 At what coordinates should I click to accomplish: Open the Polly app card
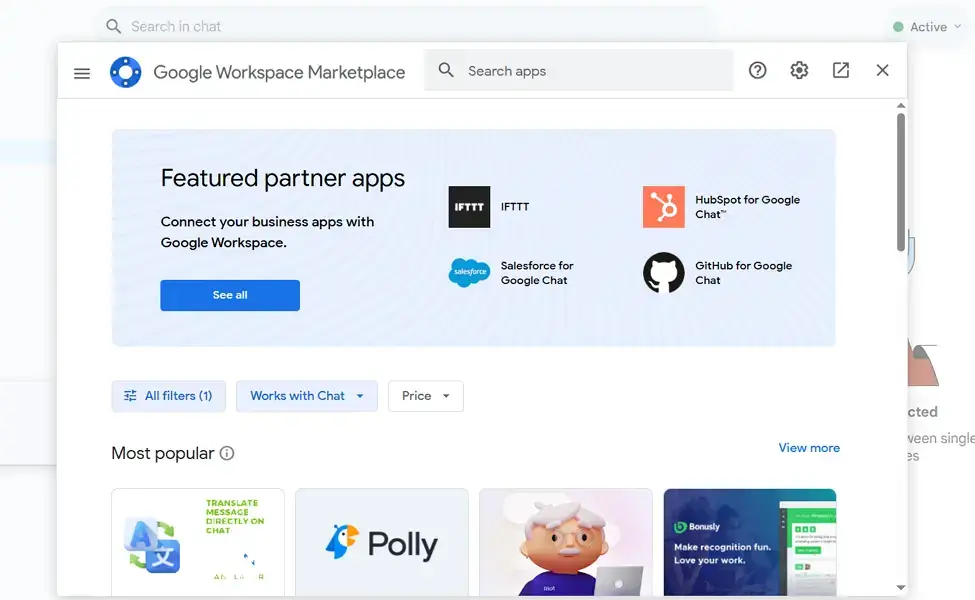pyautogui.click(x=382, y=542)
